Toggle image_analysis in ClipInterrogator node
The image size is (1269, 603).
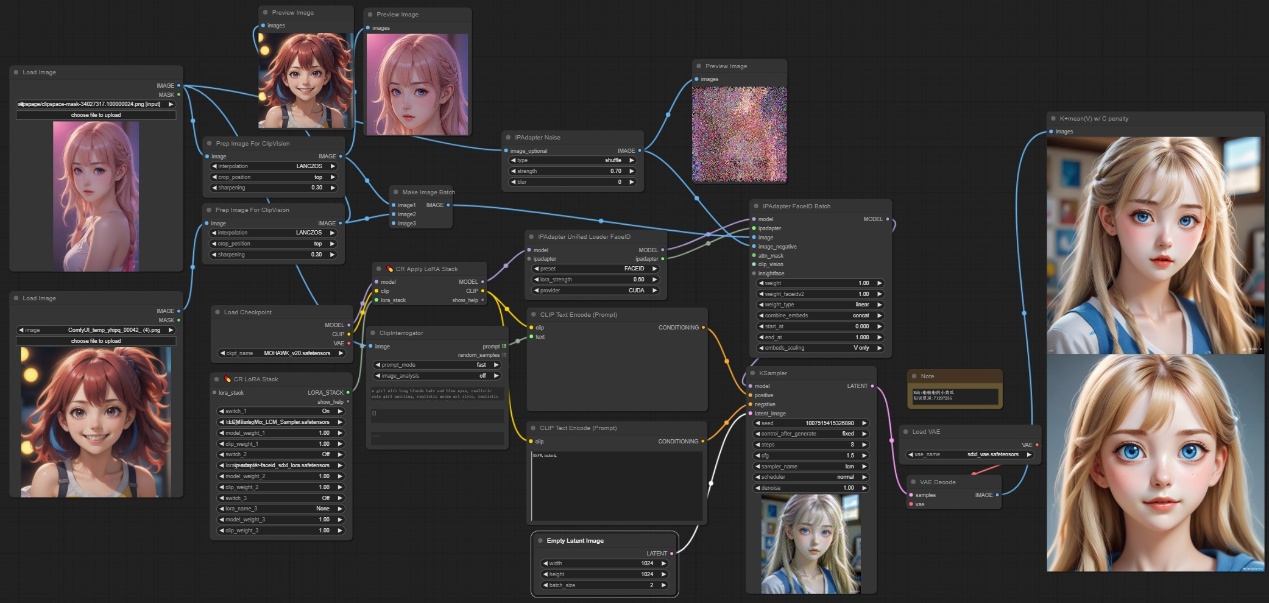(x=439, y=376)
